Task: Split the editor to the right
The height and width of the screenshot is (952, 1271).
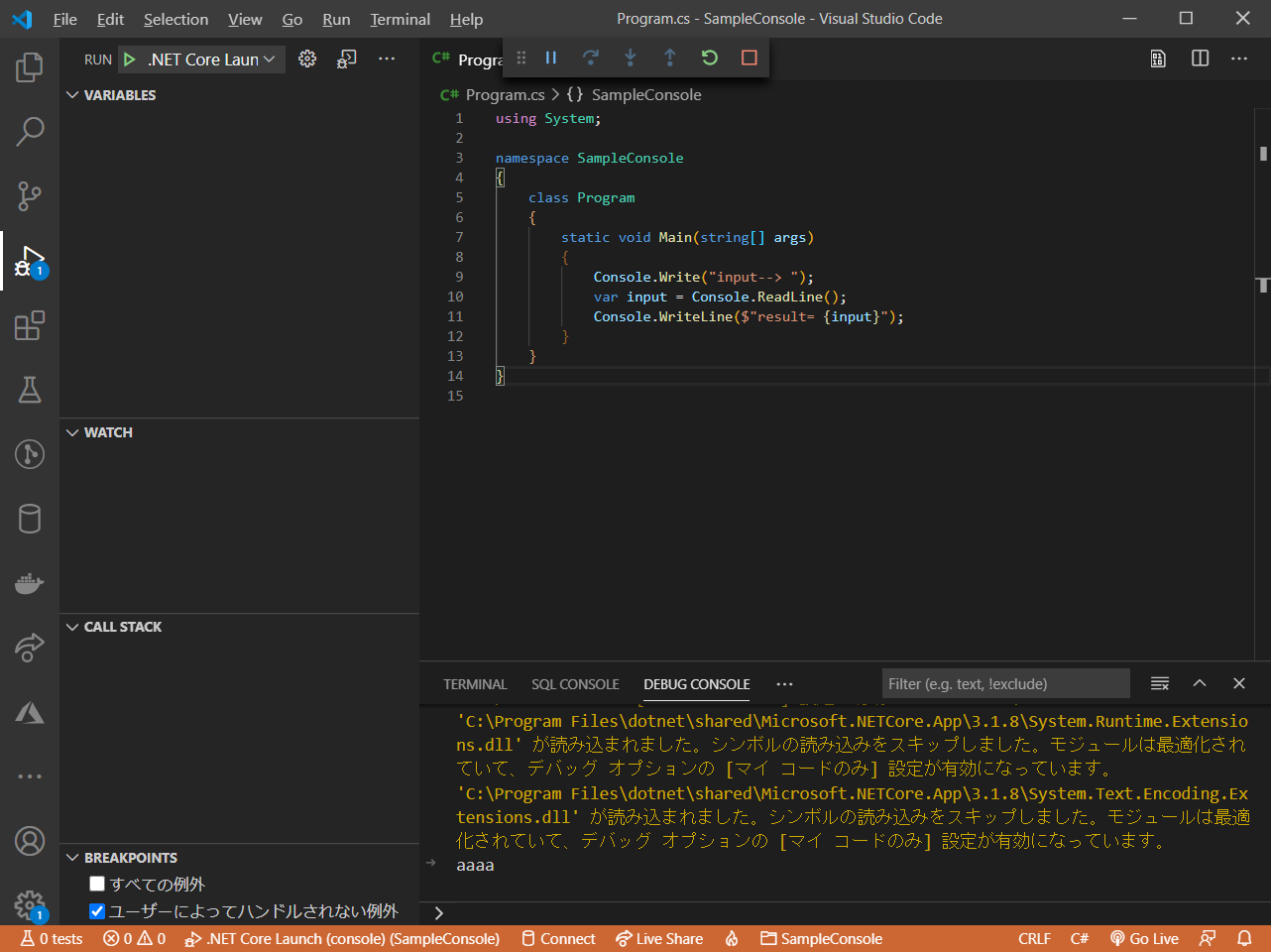Action: (1200, 59)
